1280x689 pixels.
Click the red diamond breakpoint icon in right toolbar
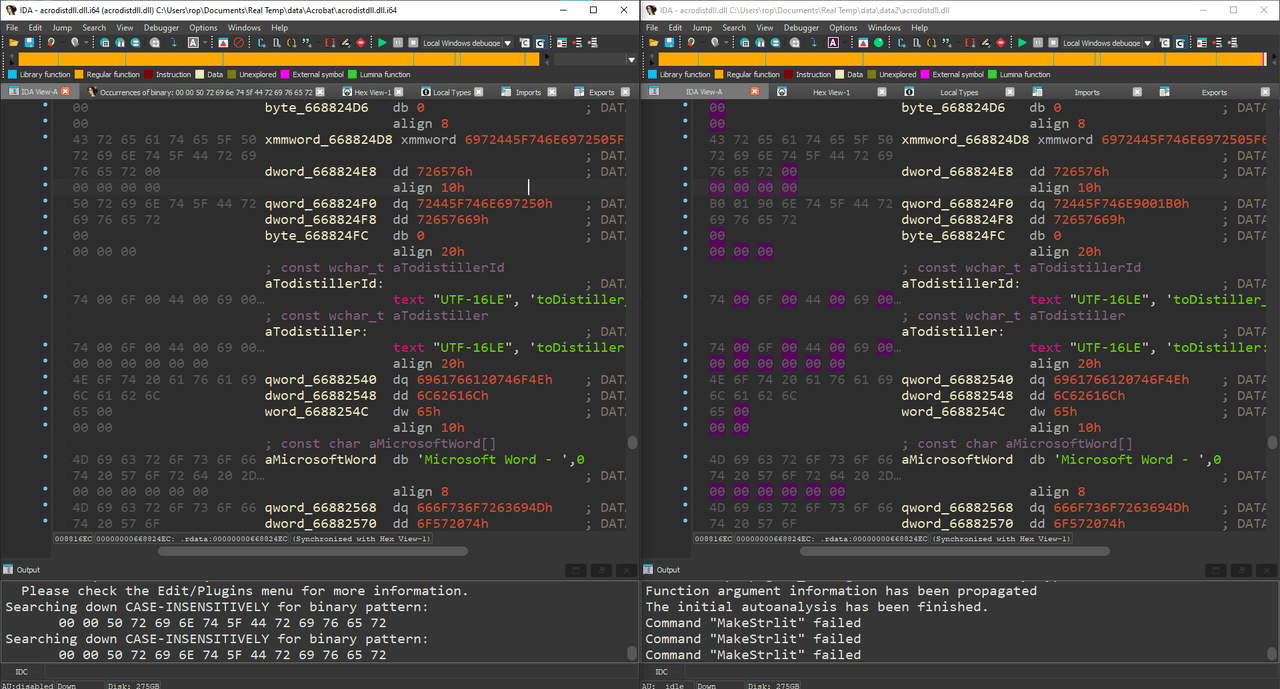[x=1001, y=43]
